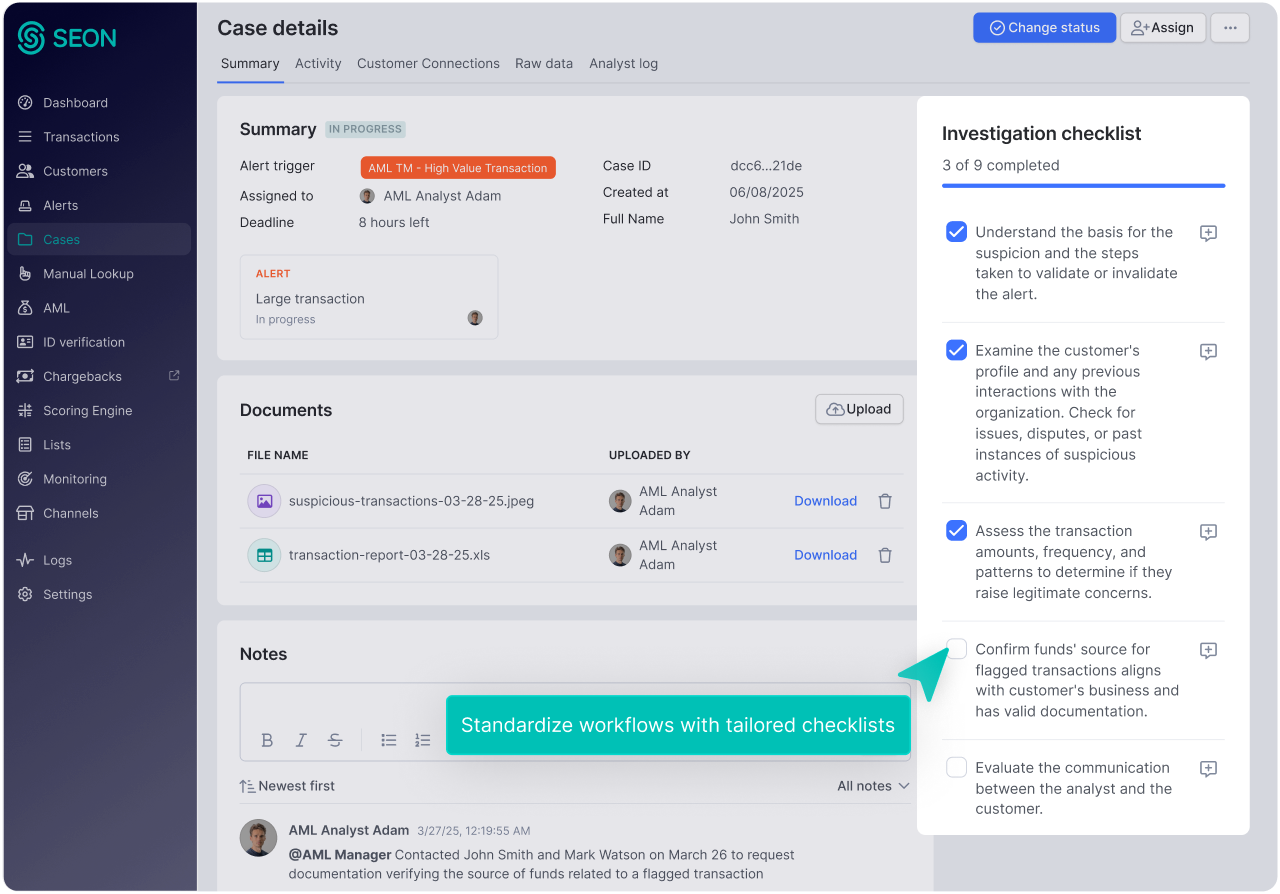Switch to the Customer Connections tab
This screenshot has width=1280, height=894.
[428, 63]
